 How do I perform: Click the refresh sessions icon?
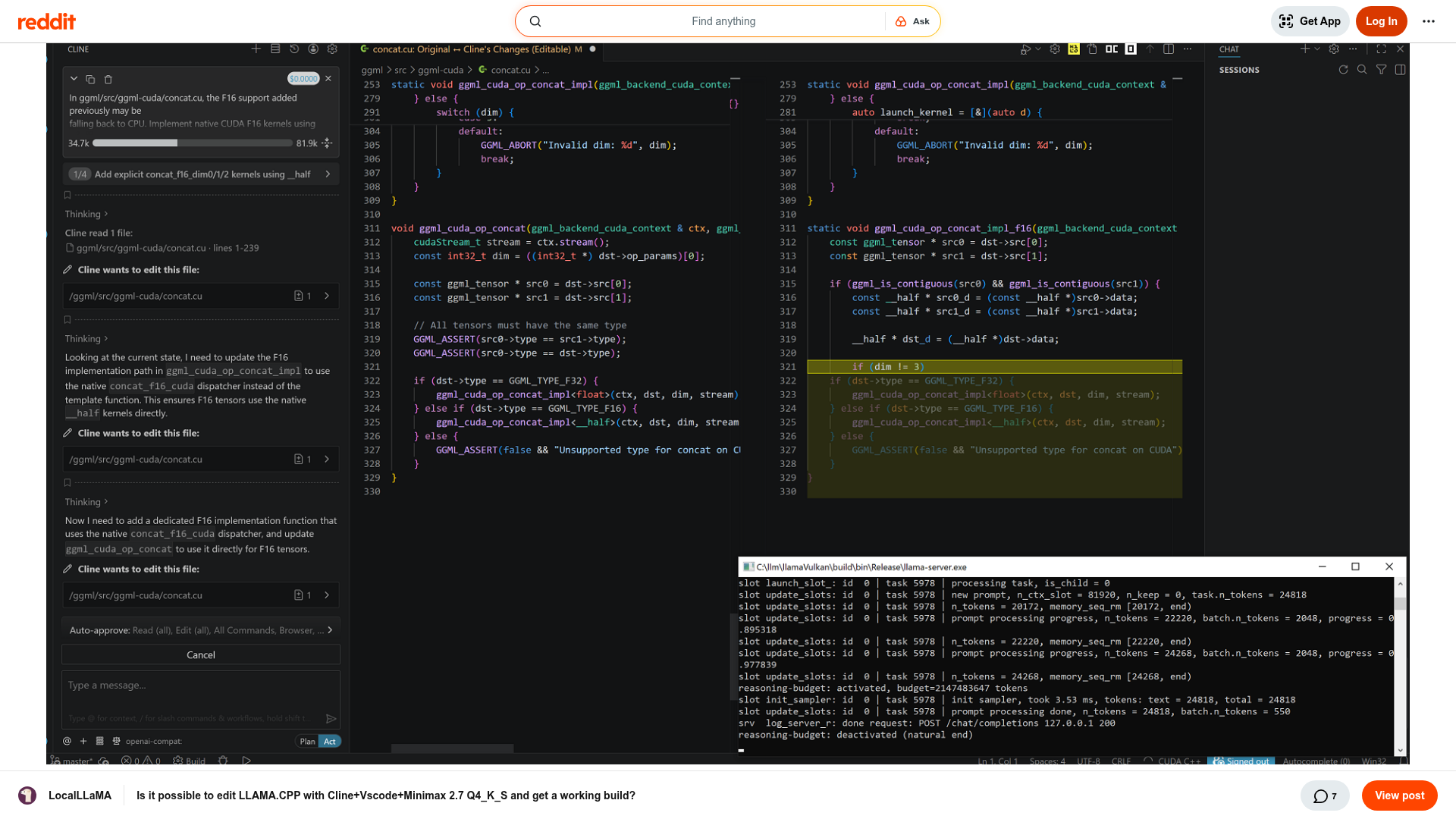click(x=1343, y=70)
